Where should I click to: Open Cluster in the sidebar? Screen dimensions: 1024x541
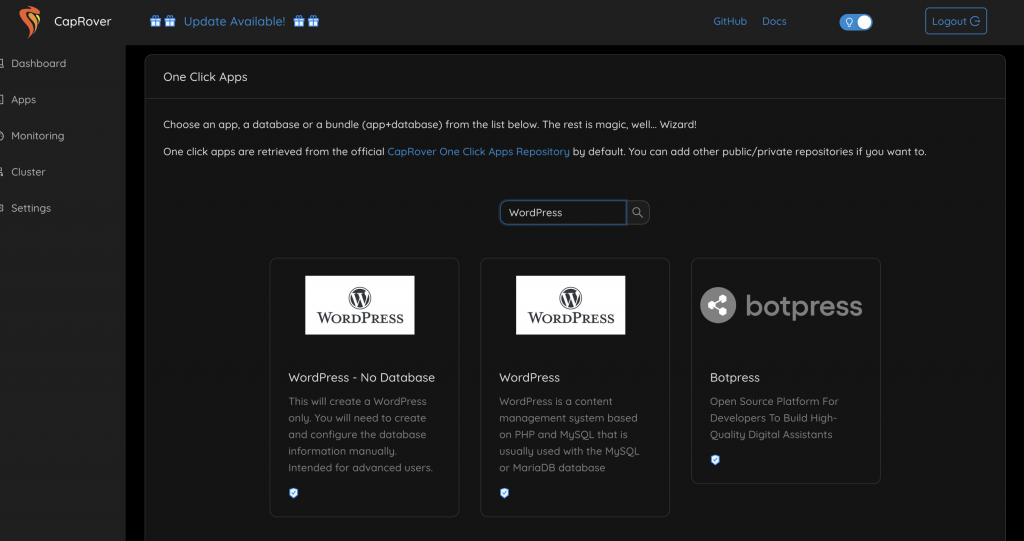pos(28,172)
